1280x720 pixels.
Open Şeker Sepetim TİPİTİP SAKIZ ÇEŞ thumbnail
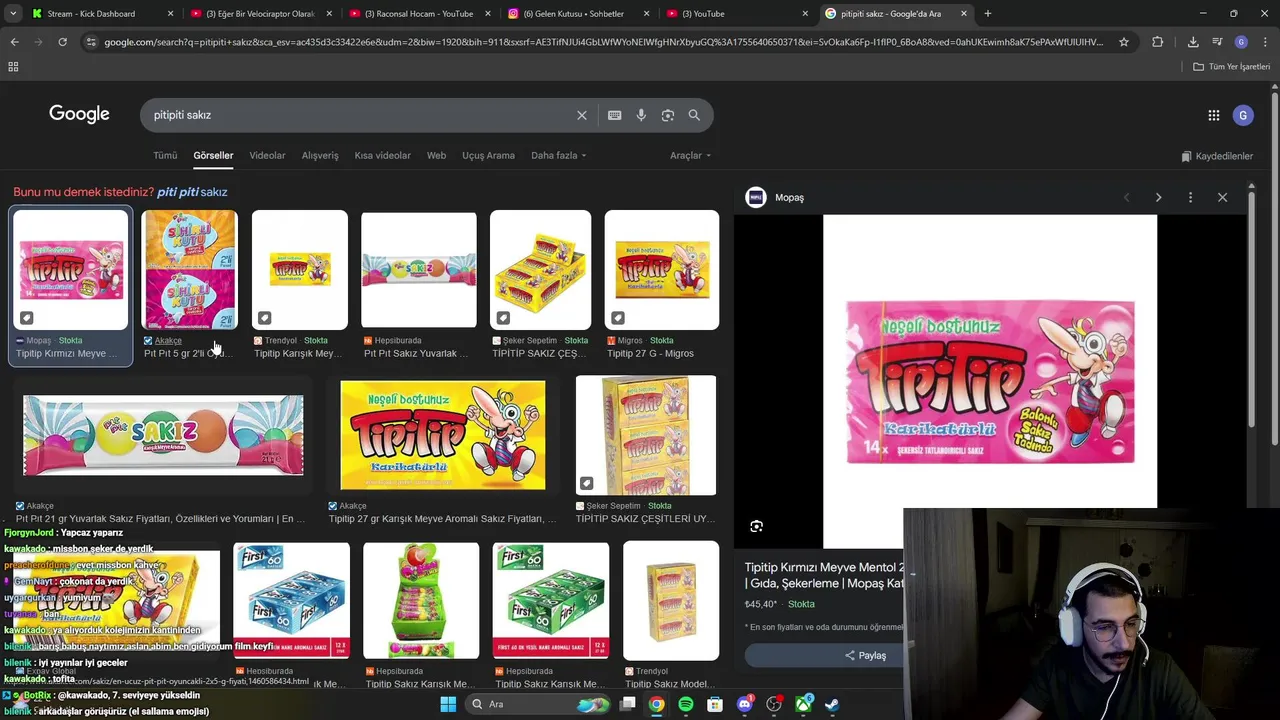click(x=540, y=270)
